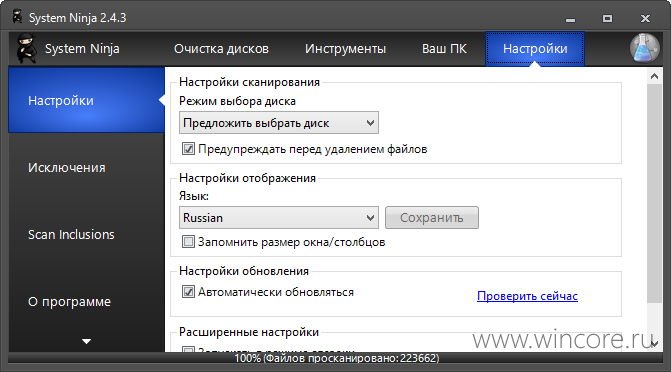Viewport: 671px width, 372px height.
Task: Click the System Ninja ninja logo
Action: click(x=26, y=49)
